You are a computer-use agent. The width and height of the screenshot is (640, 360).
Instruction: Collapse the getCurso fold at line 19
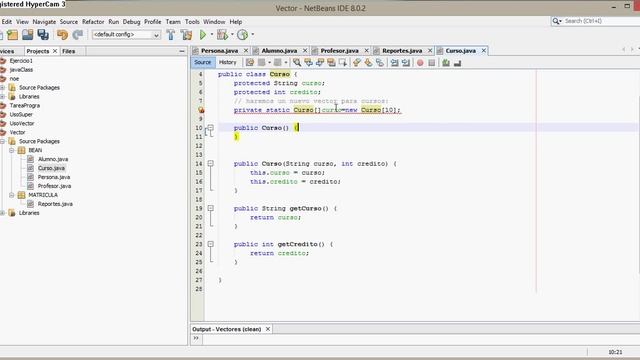click(x=211, y=208)
